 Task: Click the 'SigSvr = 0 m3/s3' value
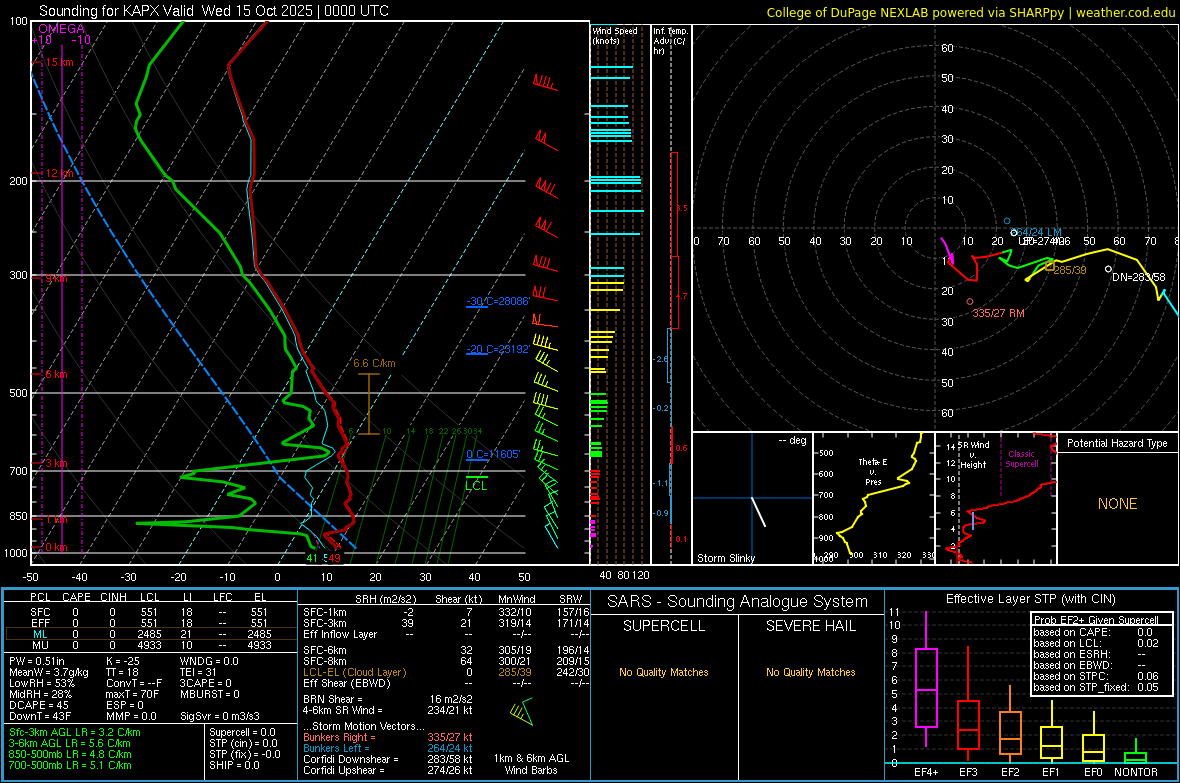[x=220, y=717]
